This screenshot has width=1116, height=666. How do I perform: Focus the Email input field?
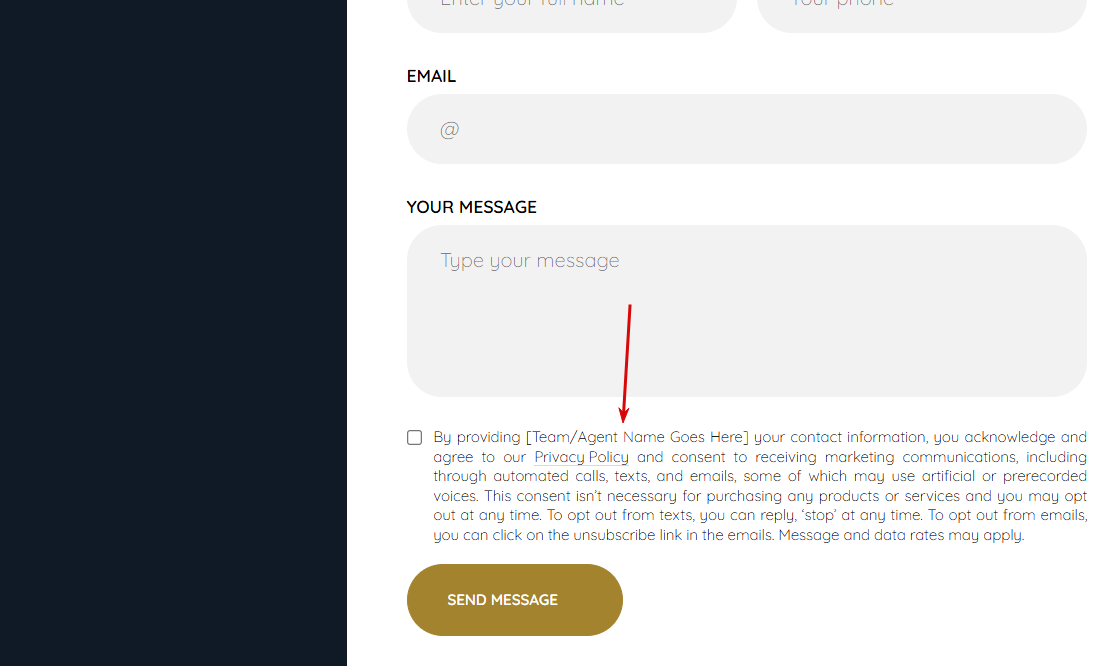click(x=747, y=130)
